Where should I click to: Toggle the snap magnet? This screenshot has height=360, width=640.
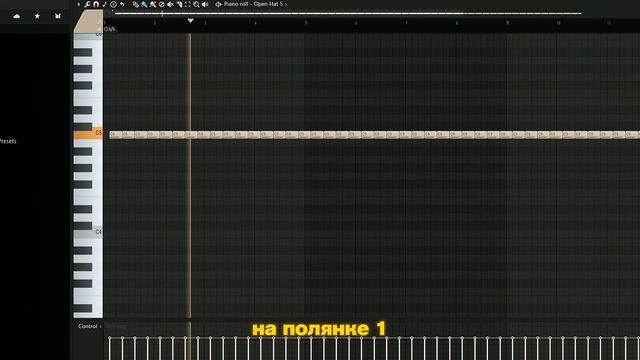(x=96, y=4)
